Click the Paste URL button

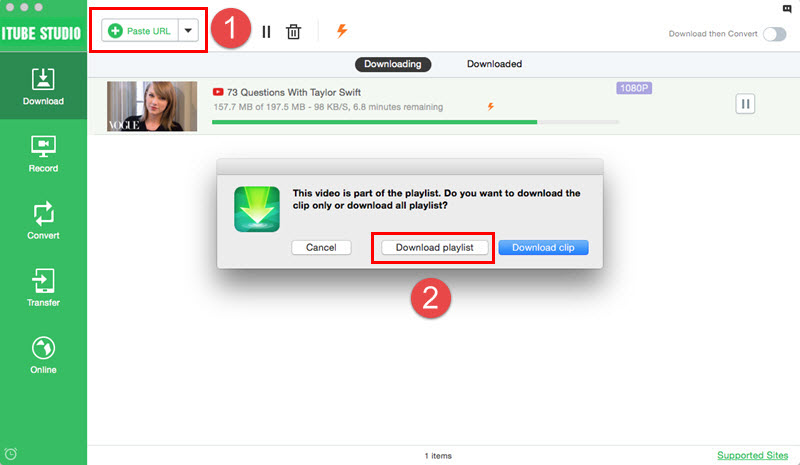[140, 31]
